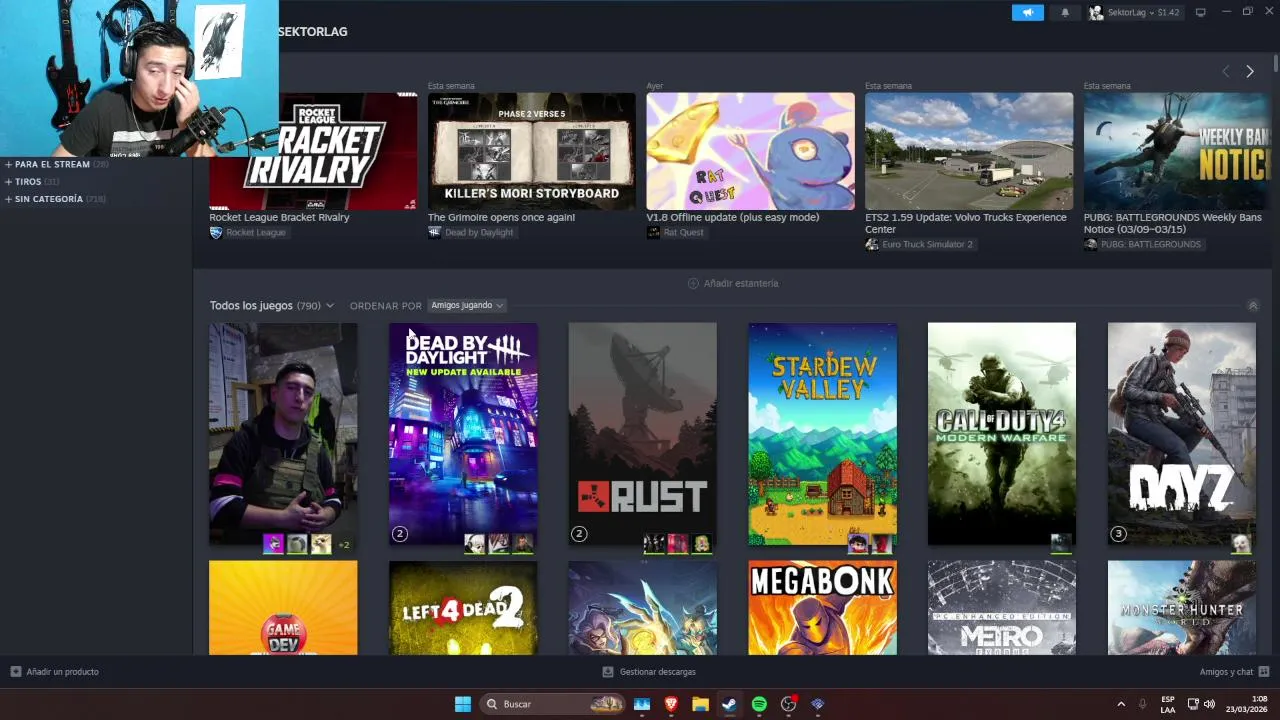The width and height of the screenshot is (1280, 720).
Task: Open Amigos jugando sort dropdown
Action: coord(466,305)
